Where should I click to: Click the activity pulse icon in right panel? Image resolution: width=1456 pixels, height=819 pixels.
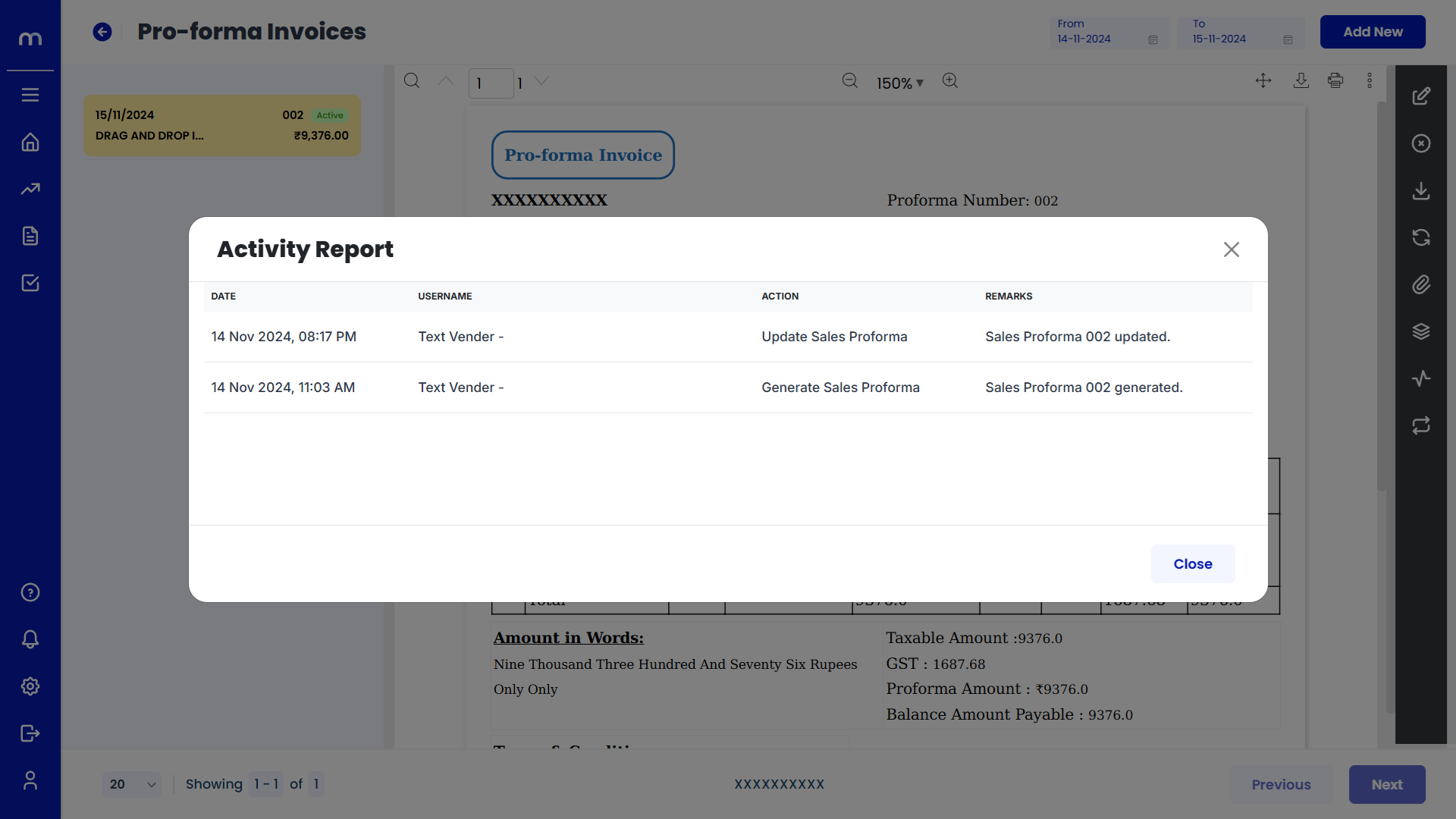1420,378
